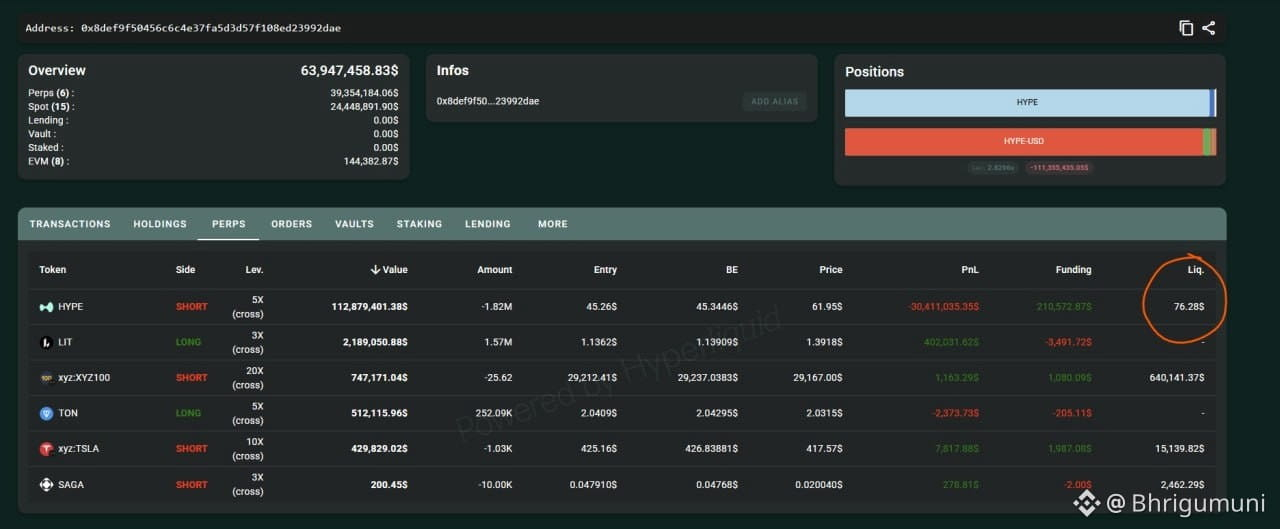Click the red HYPE-USD positions bar

(1023, 142)
